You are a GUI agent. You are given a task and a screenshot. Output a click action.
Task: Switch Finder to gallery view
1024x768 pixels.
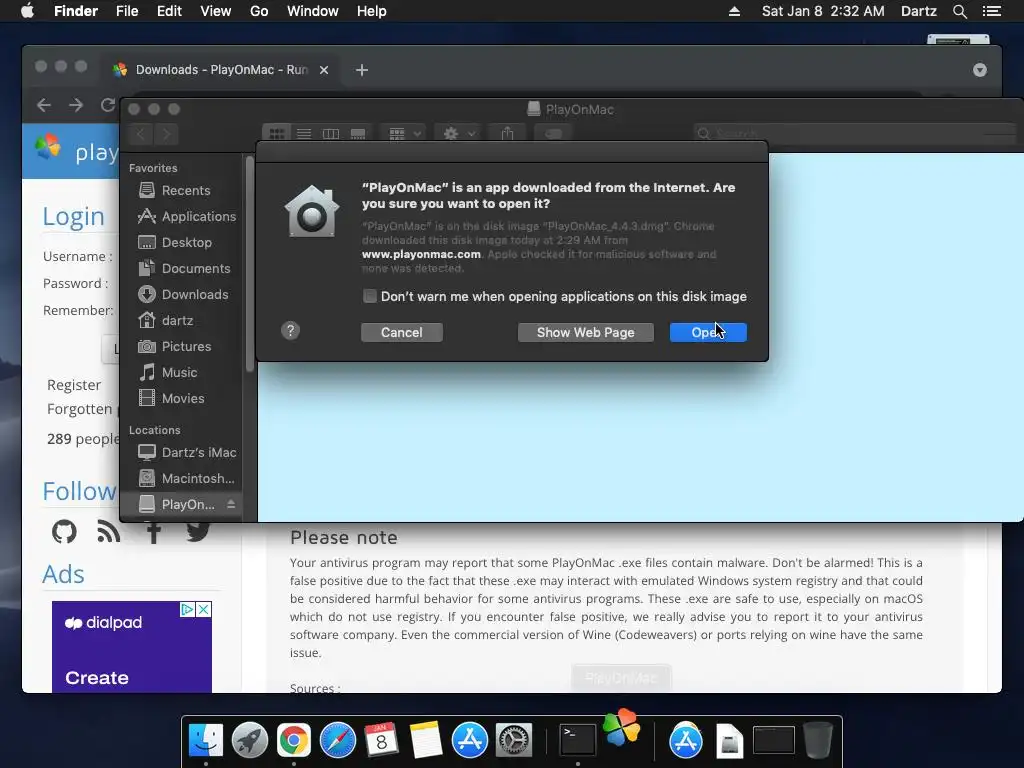[x=358, y=134]
